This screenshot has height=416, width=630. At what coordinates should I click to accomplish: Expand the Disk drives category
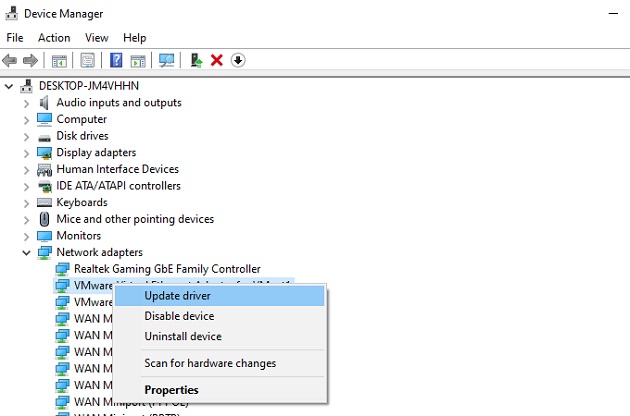point(27,137)
